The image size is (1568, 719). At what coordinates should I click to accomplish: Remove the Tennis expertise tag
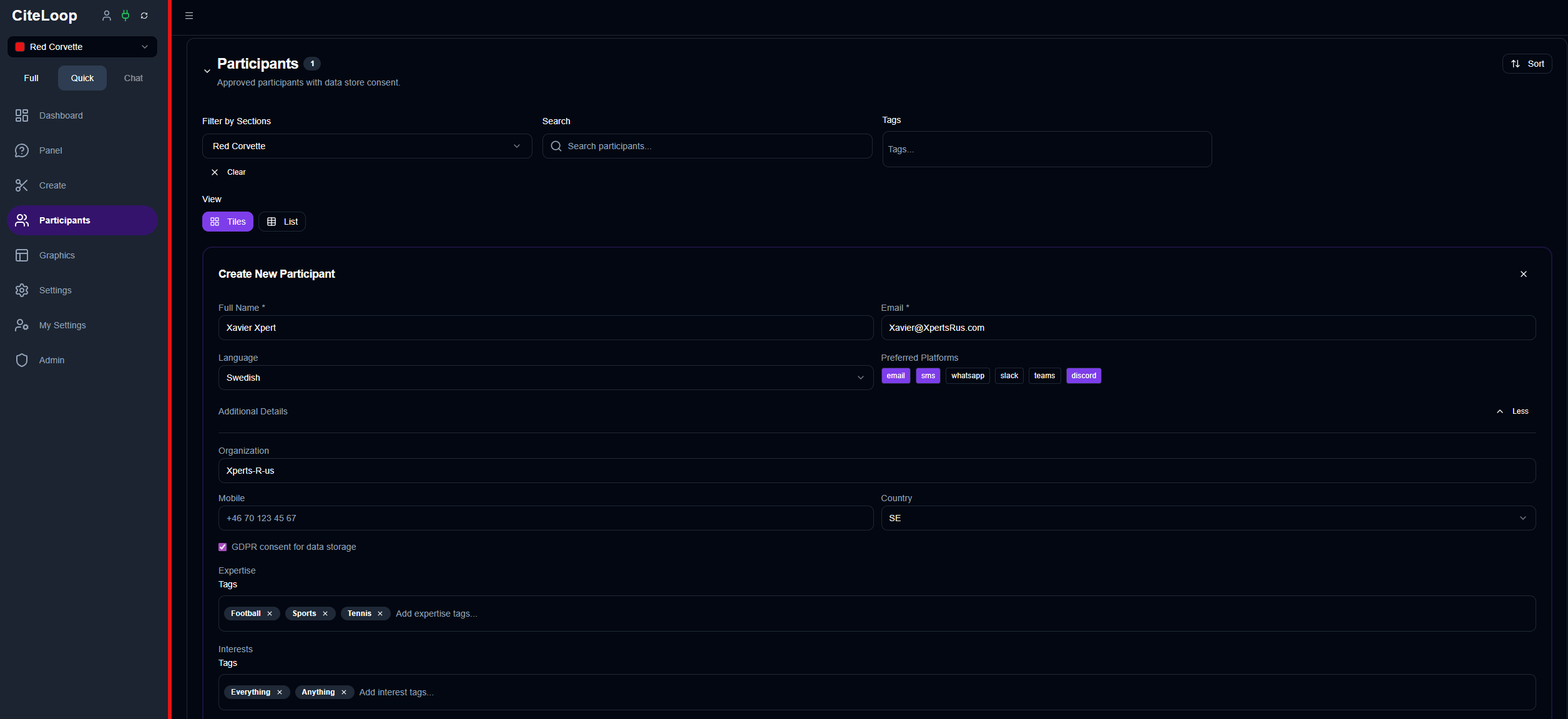(380, 614)
